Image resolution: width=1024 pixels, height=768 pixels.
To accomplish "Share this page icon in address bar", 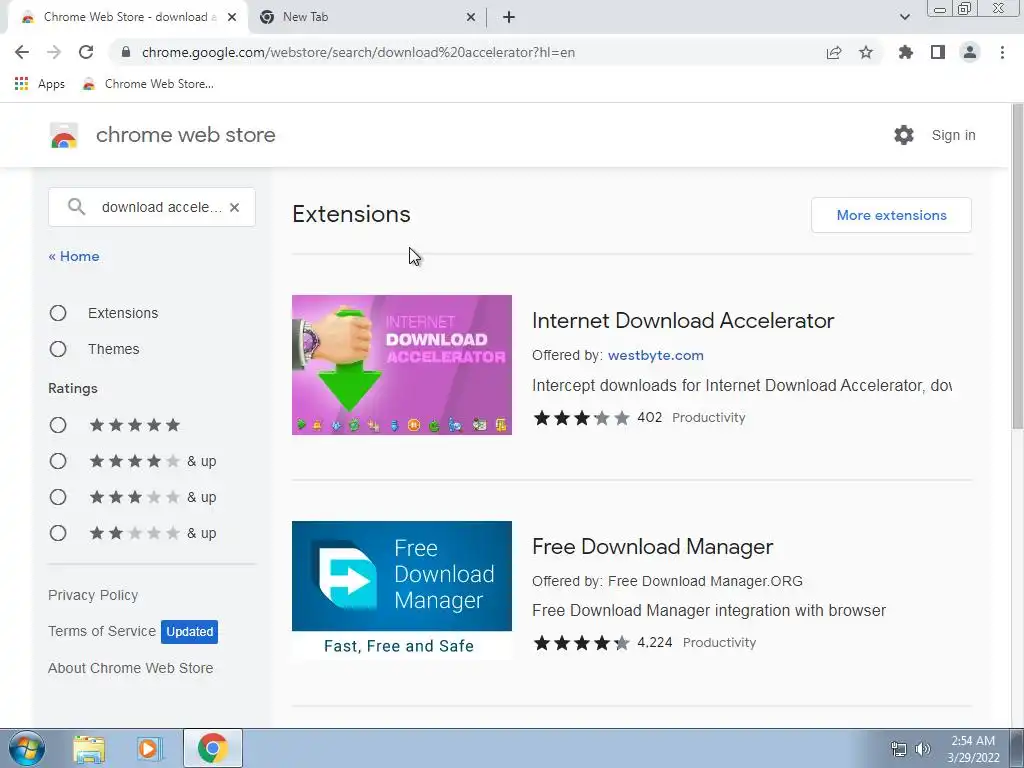I will coord(833,52).
